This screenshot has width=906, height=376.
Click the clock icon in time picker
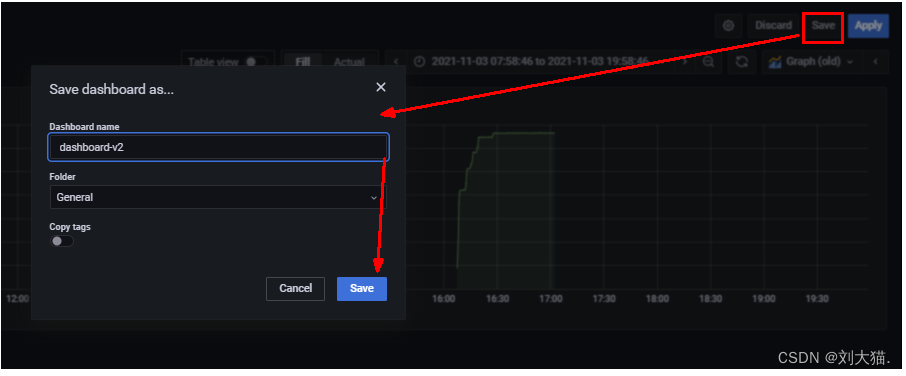coord(419,61)
